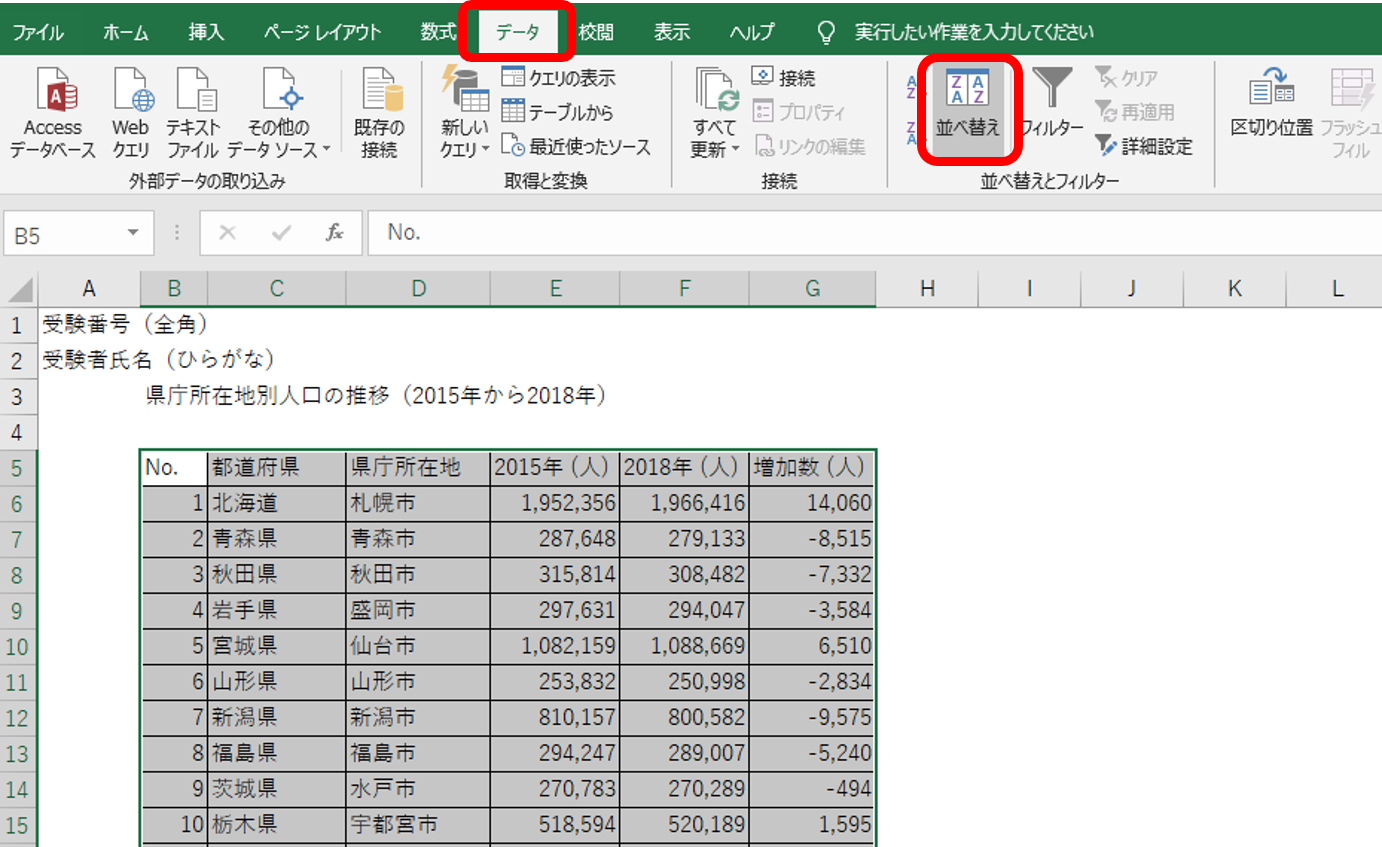Select column H header
This screenshot has height=847, width=1382.
click(927, 289)
